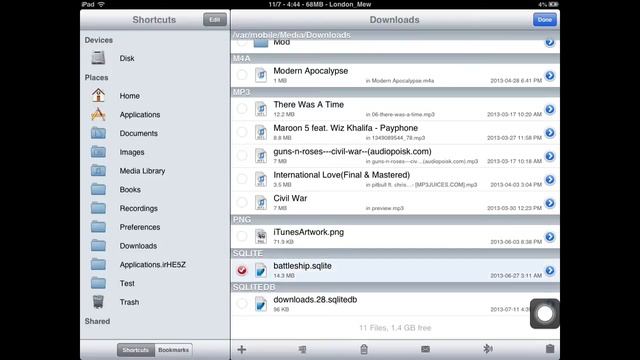Screen dimensions: 640x360
Task: Open the Books folder icon
Action: (98, 189)
